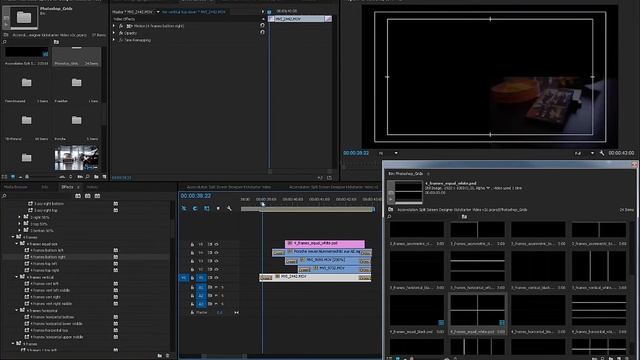Click delete custom item icon in Effects panel

[x=167, y=356]
